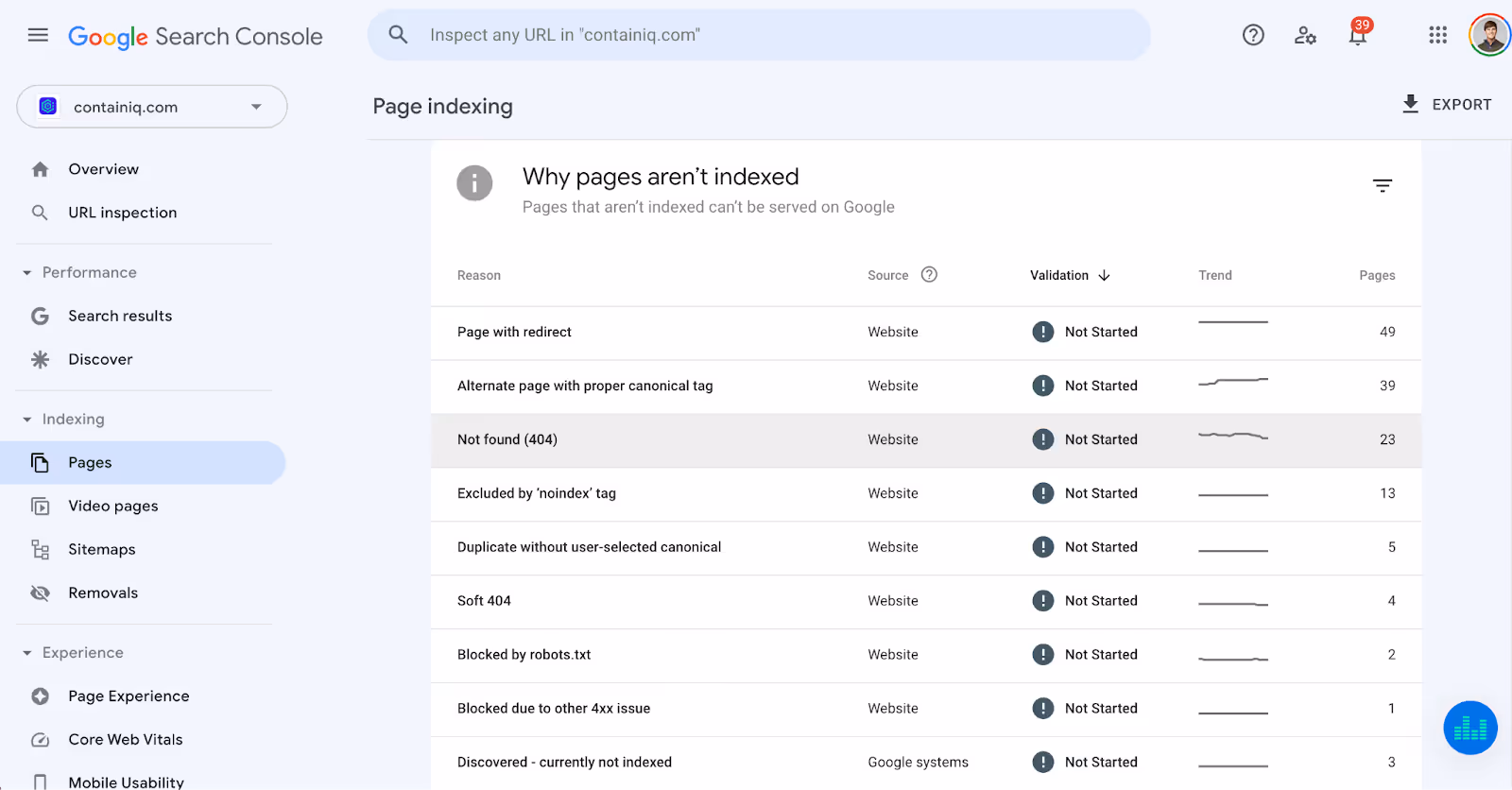Click the search magnifier icon in URL bar
The width and height of the screenshot is (1512, 790).
coord(399,35)
